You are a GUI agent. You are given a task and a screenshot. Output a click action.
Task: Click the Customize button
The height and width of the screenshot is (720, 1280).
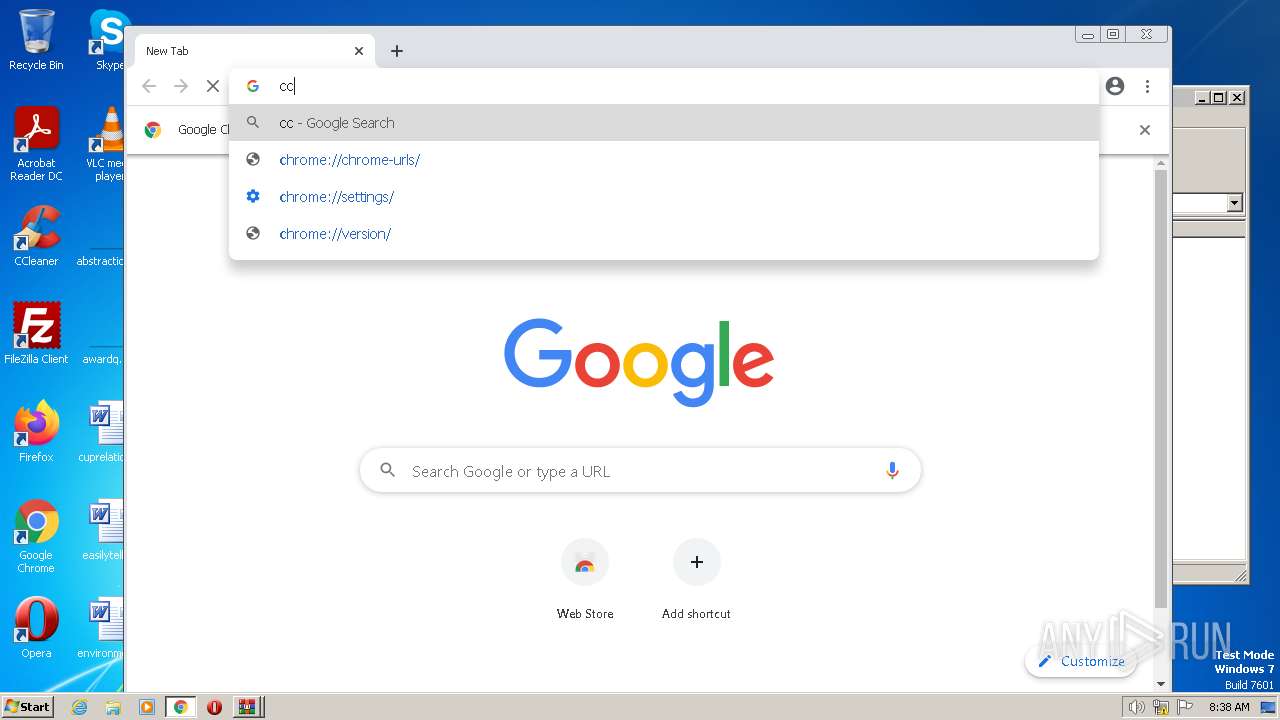click(1081, 661)
